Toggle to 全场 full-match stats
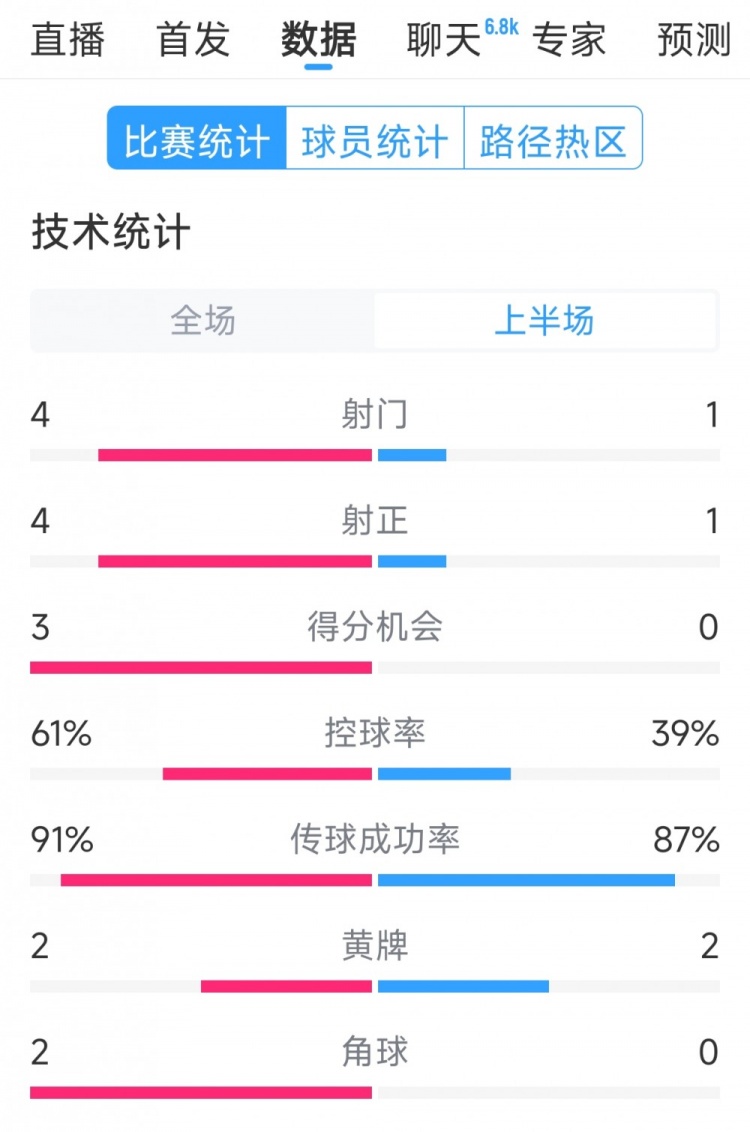750x1132 pixels. tap(202, 320)
